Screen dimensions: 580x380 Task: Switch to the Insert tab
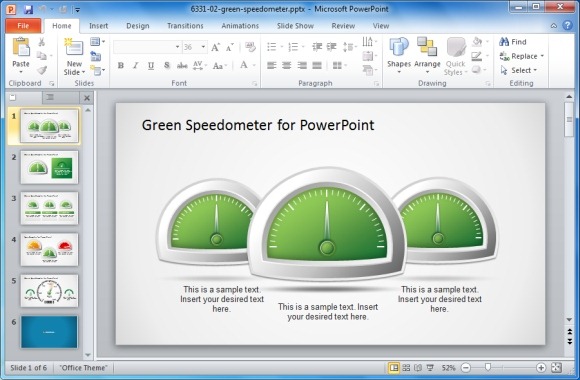tap(98, 26)
